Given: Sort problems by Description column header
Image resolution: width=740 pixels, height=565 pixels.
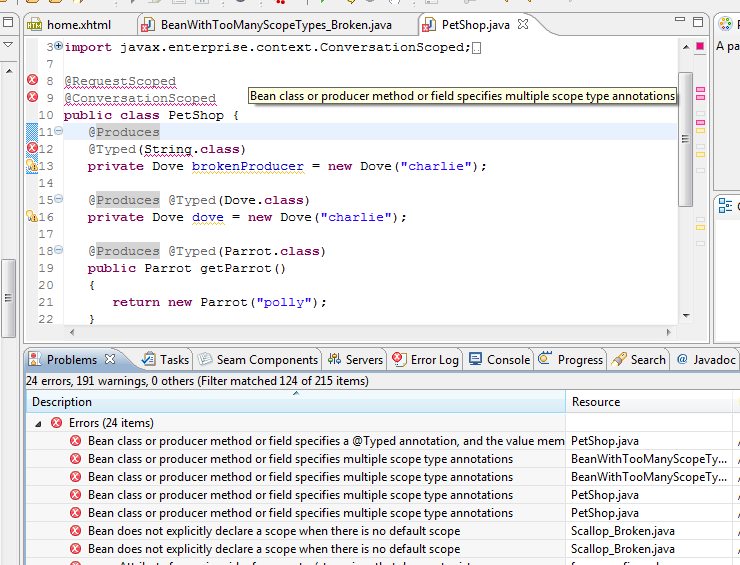Looking at the screenshot, I should [296, 402].
